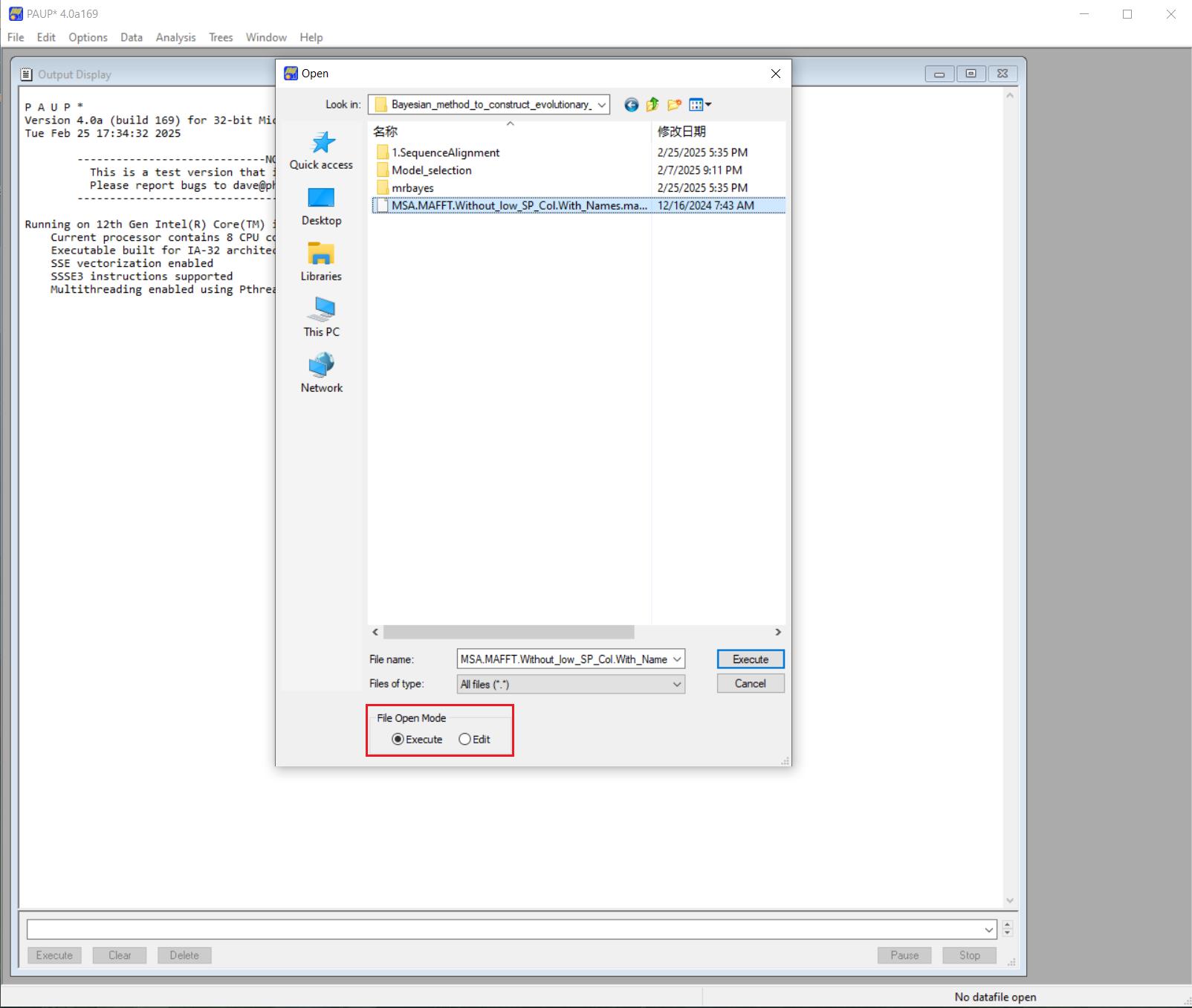Click the file list scroll right arrow

pos(778,632)
